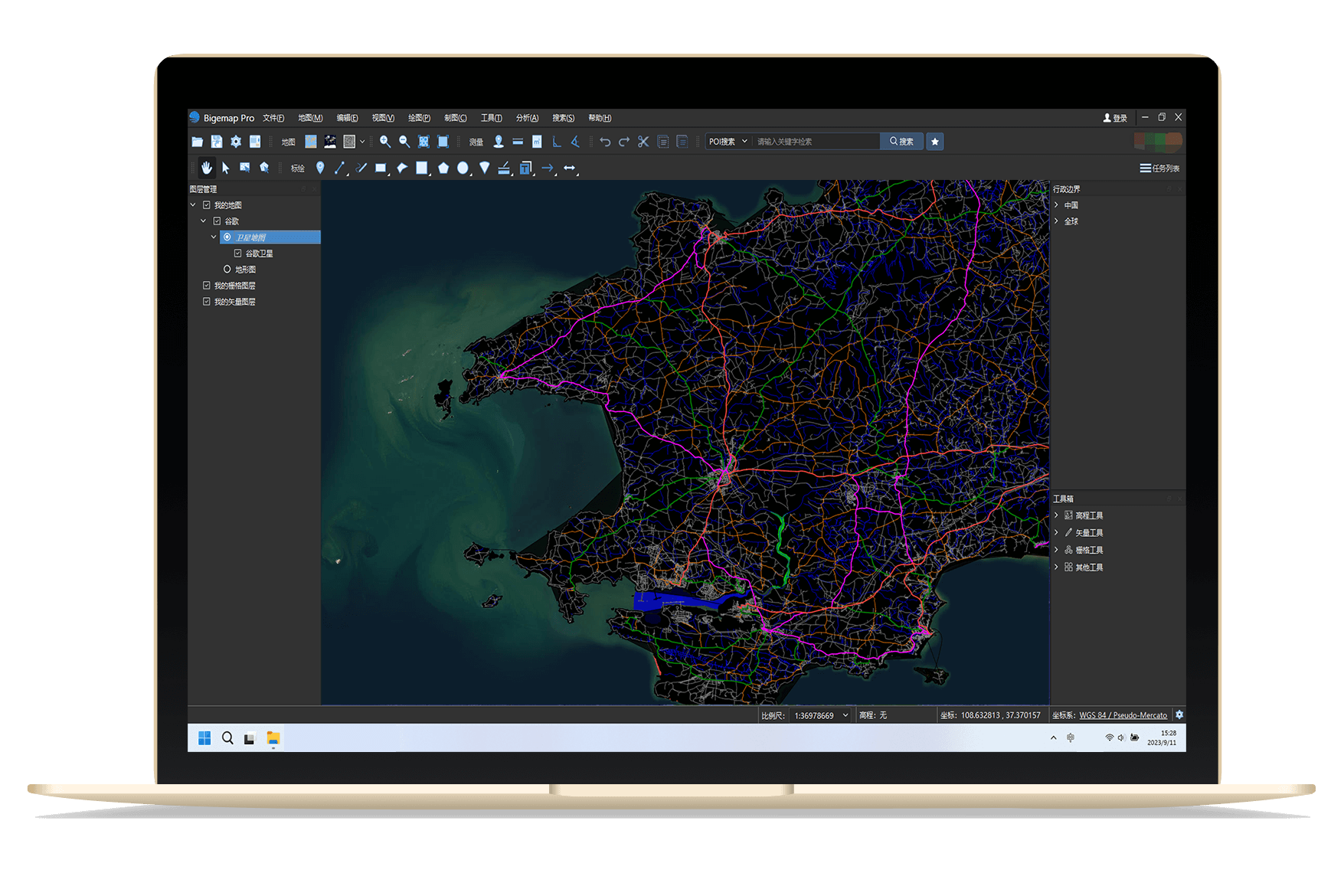Activate the hand pan tool
The image size is (1344, 896).
[207, 168]
